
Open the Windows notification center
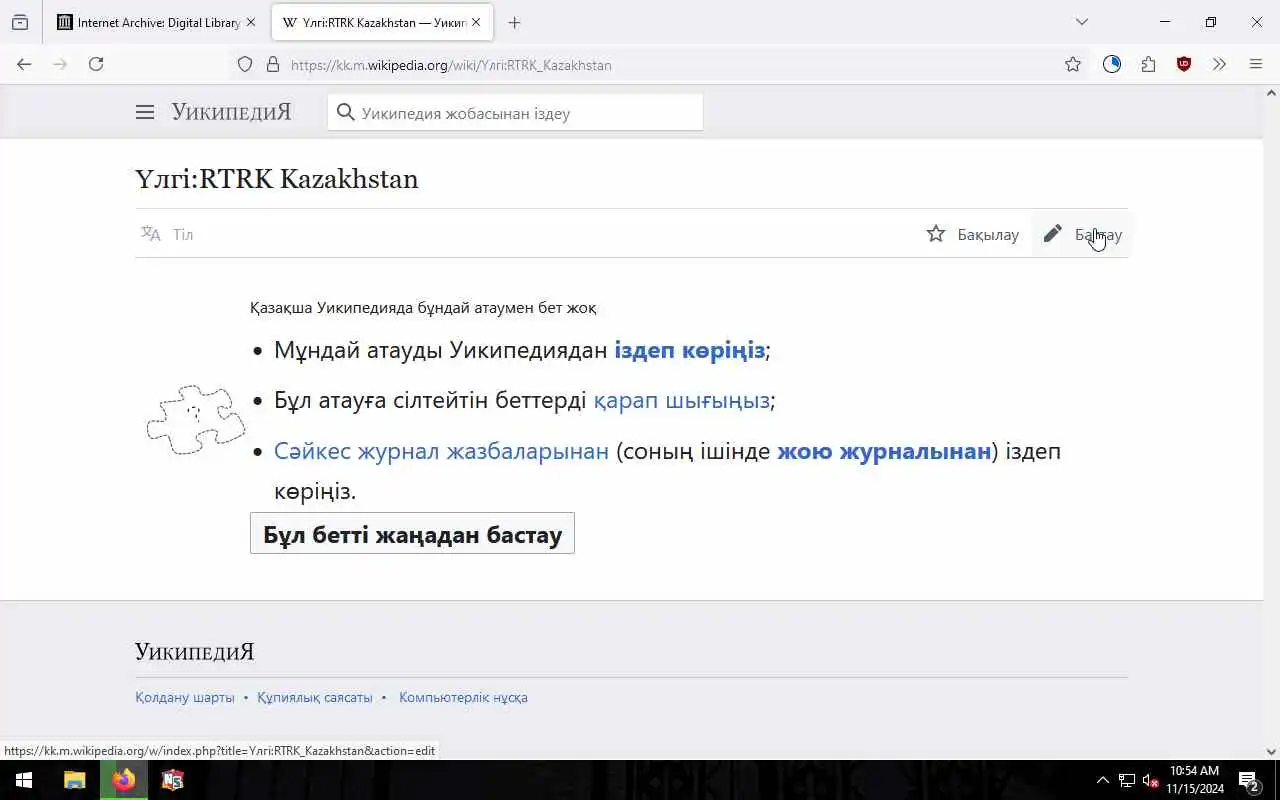[1248, 780]
